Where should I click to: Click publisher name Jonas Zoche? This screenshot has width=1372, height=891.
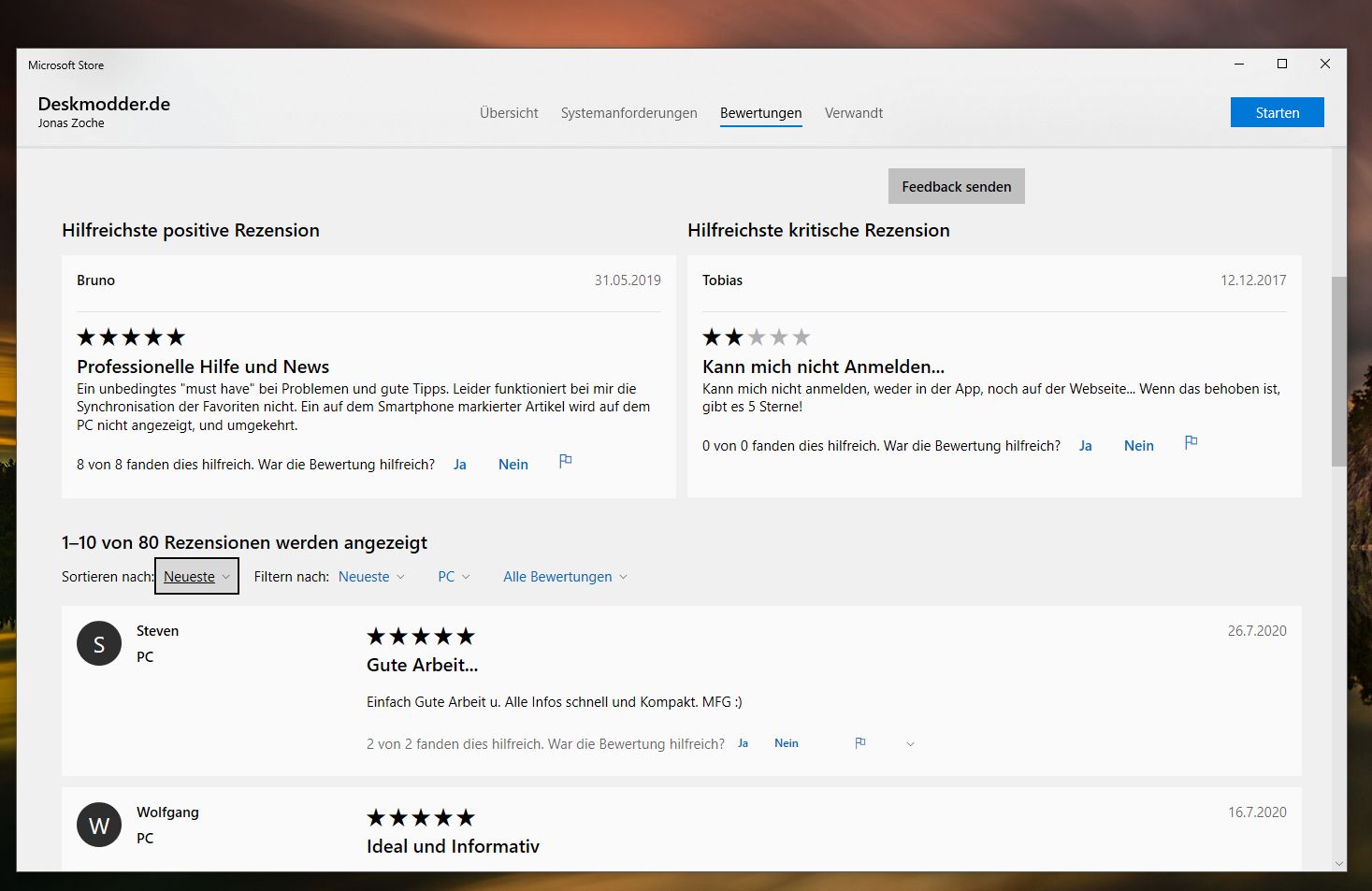coord(71,123)
